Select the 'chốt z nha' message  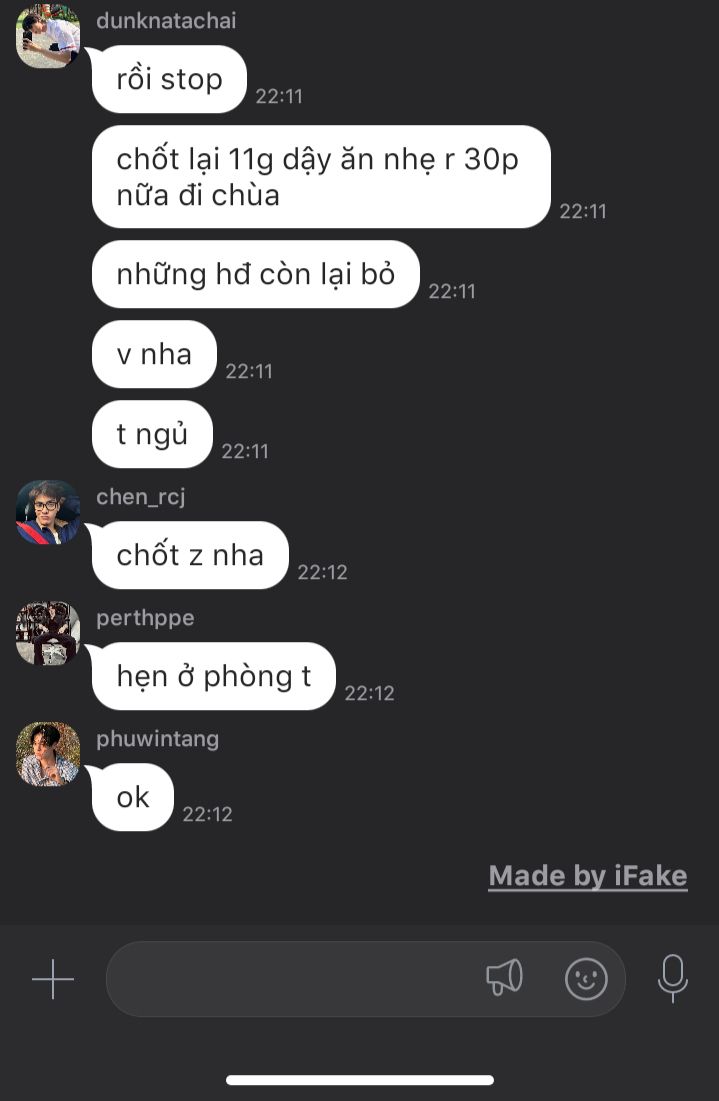190,555
